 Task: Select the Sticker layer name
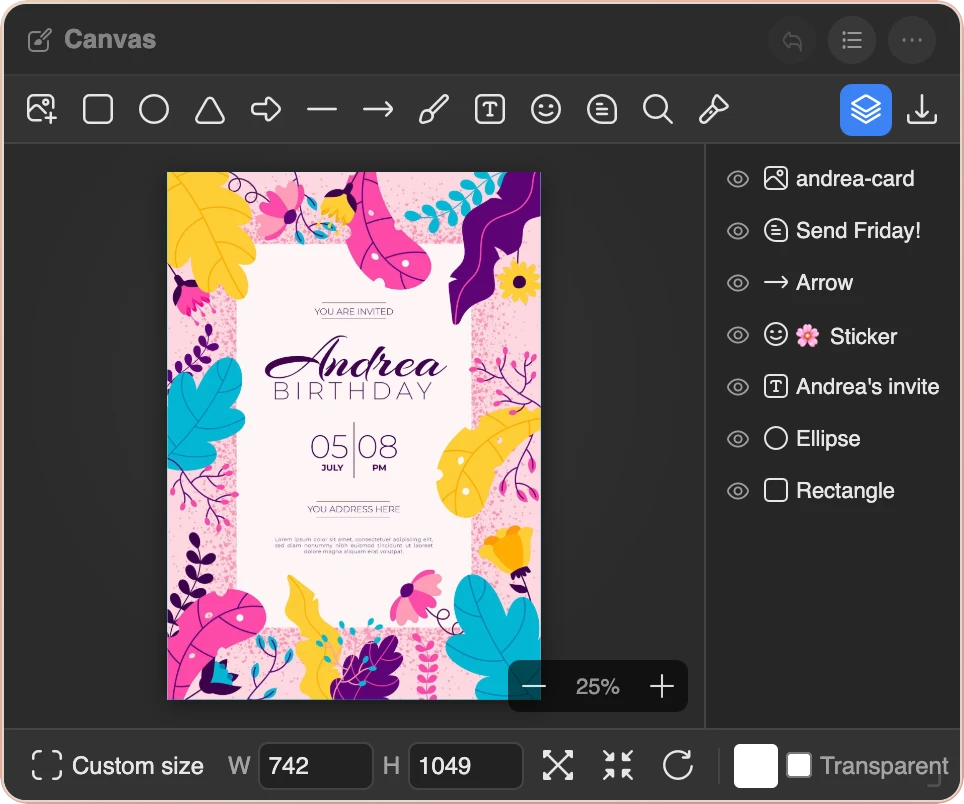(x=863, y=336)
